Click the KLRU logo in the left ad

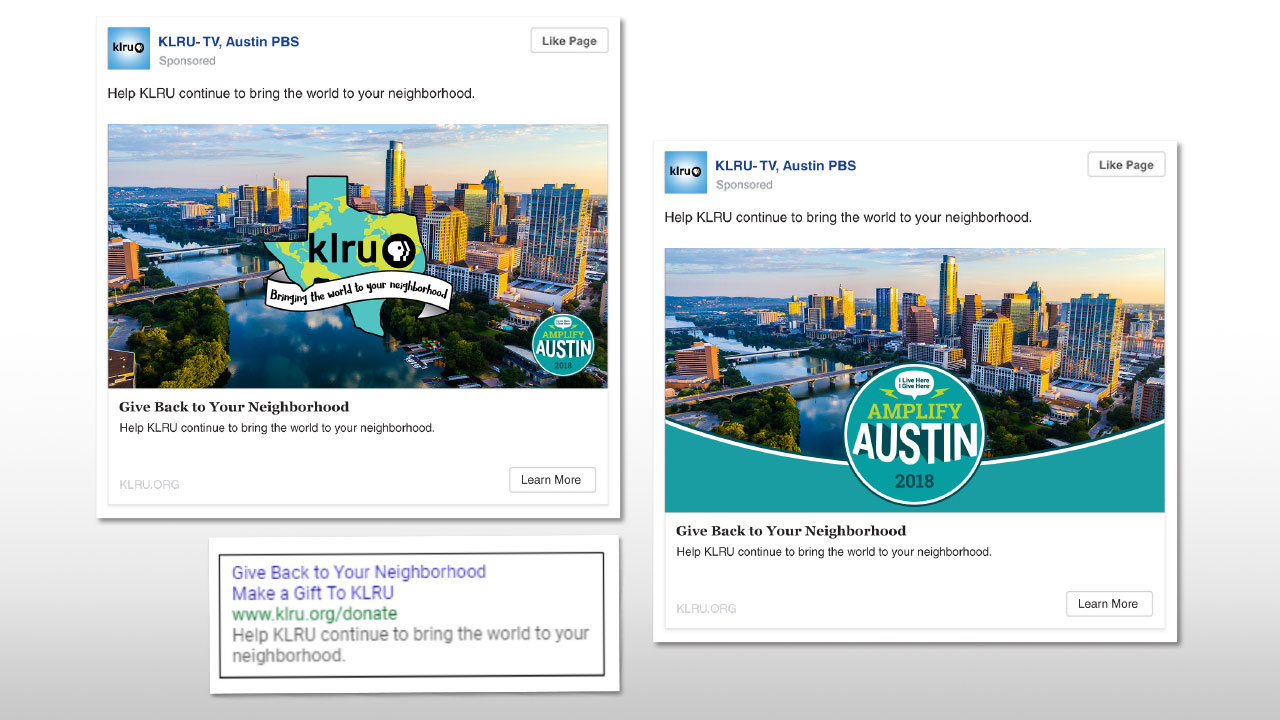[129, 48]
